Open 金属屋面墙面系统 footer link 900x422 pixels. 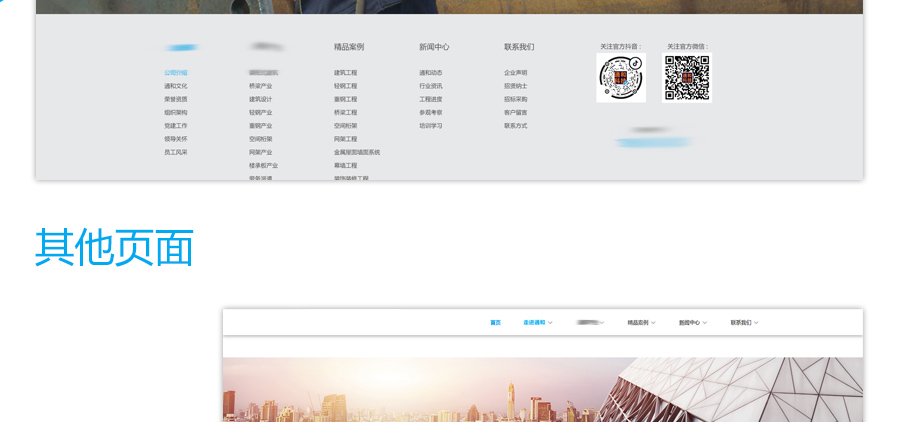click(x=357, y=152)
